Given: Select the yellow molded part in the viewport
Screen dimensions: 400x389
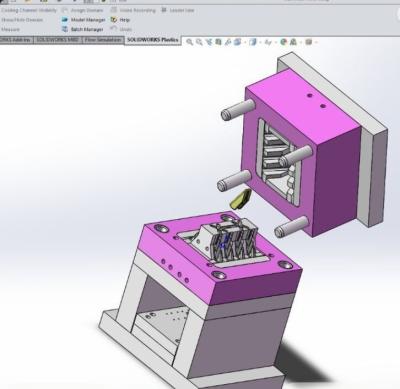Looking at the screenshot, I should pyautogui.click(x=241, y=200).
